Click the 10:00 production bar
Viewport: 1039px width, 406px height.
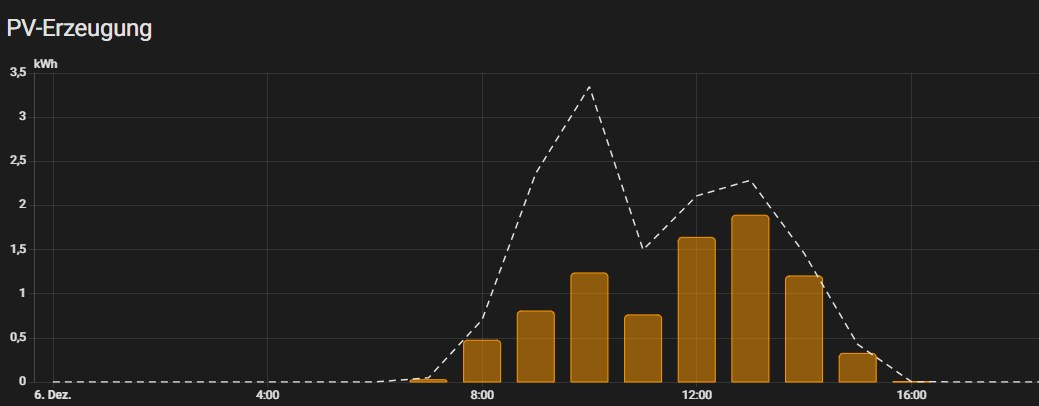pyautogui.click(x=589, y=327)
